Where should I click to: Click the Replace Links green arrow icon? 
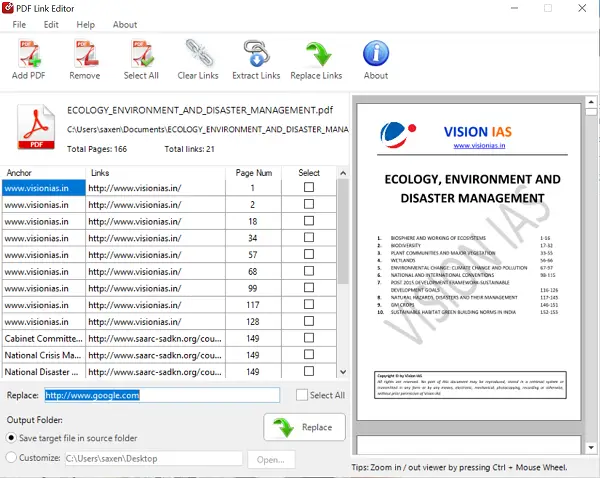[x=318, y=54]
